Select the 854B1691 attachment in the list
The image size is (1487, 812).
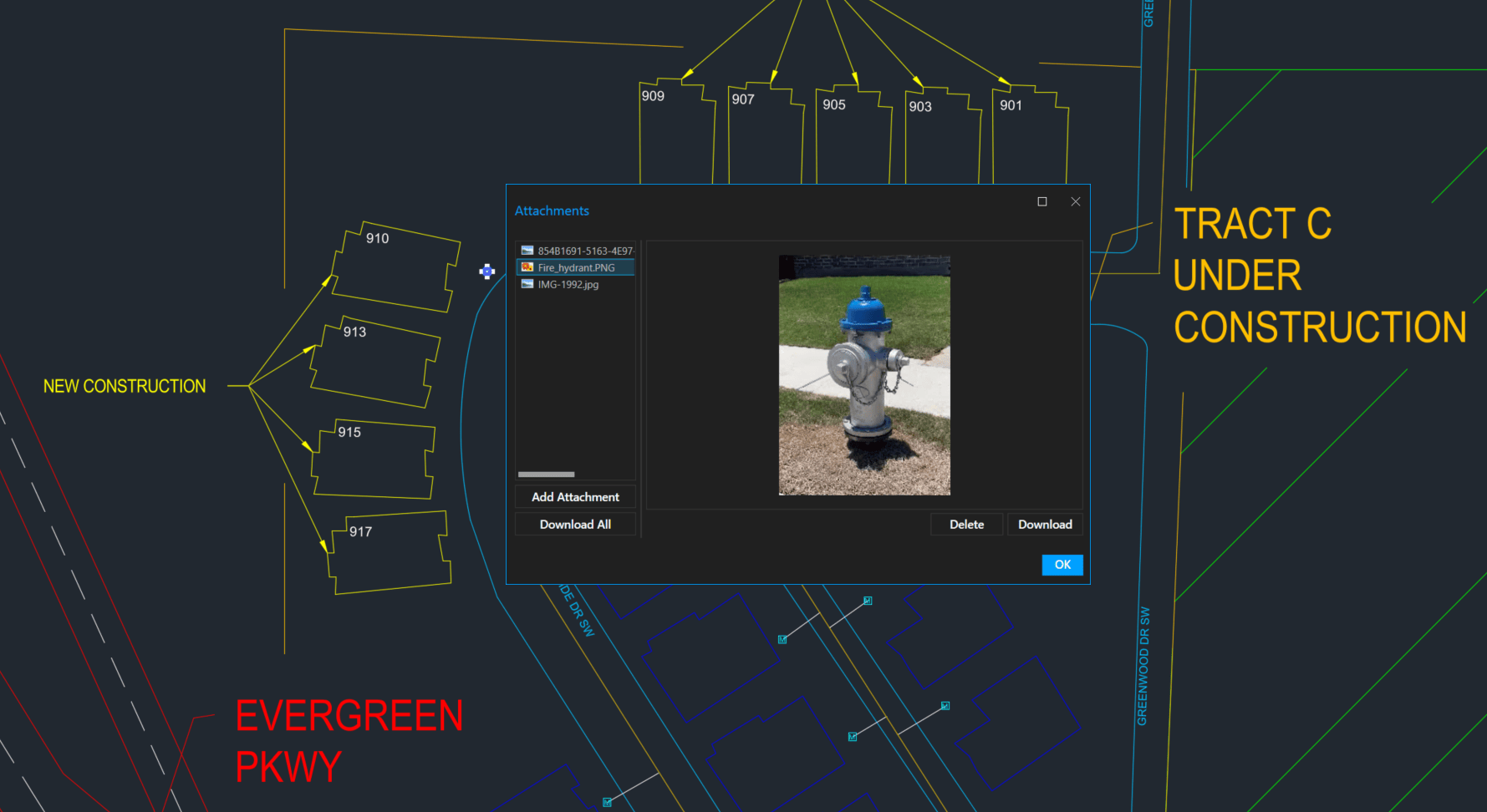point(581,249)
